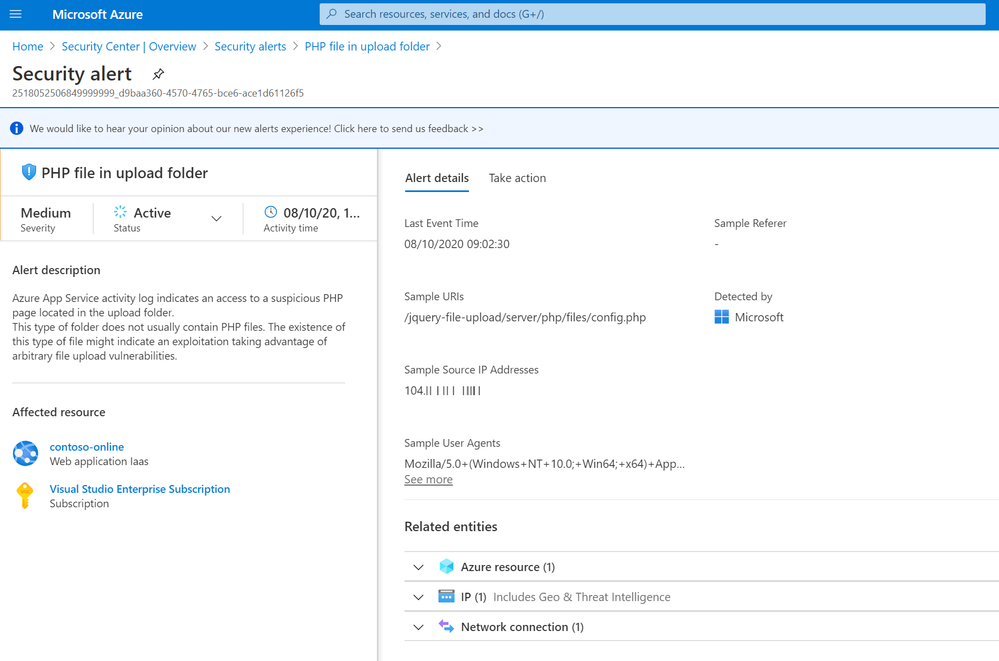The image size is (999, 661).
Task: Show full user agent via See more
Action: click(x=428, y=479)
